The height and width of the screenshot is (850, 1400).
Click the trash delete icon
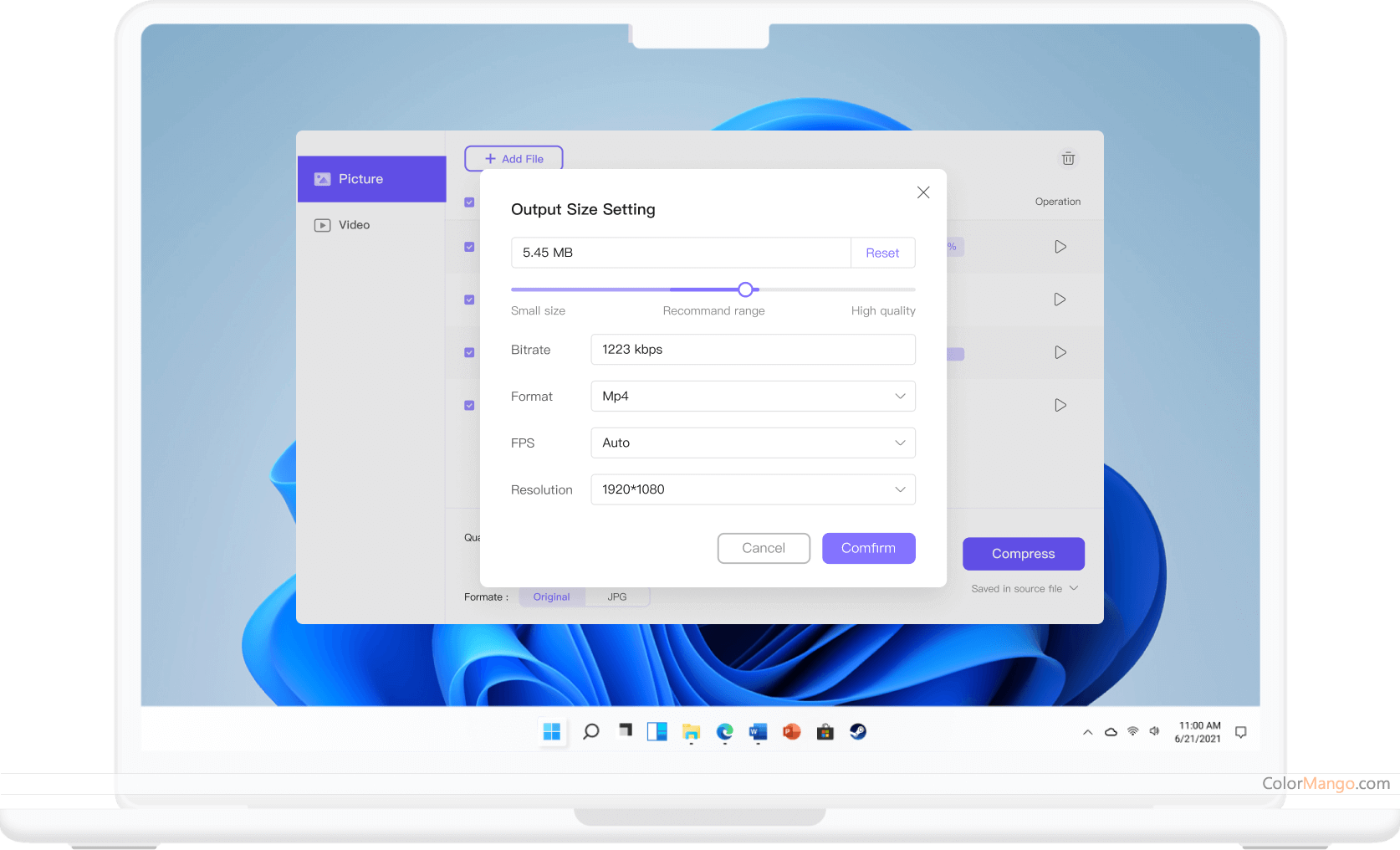[1068, 159]
